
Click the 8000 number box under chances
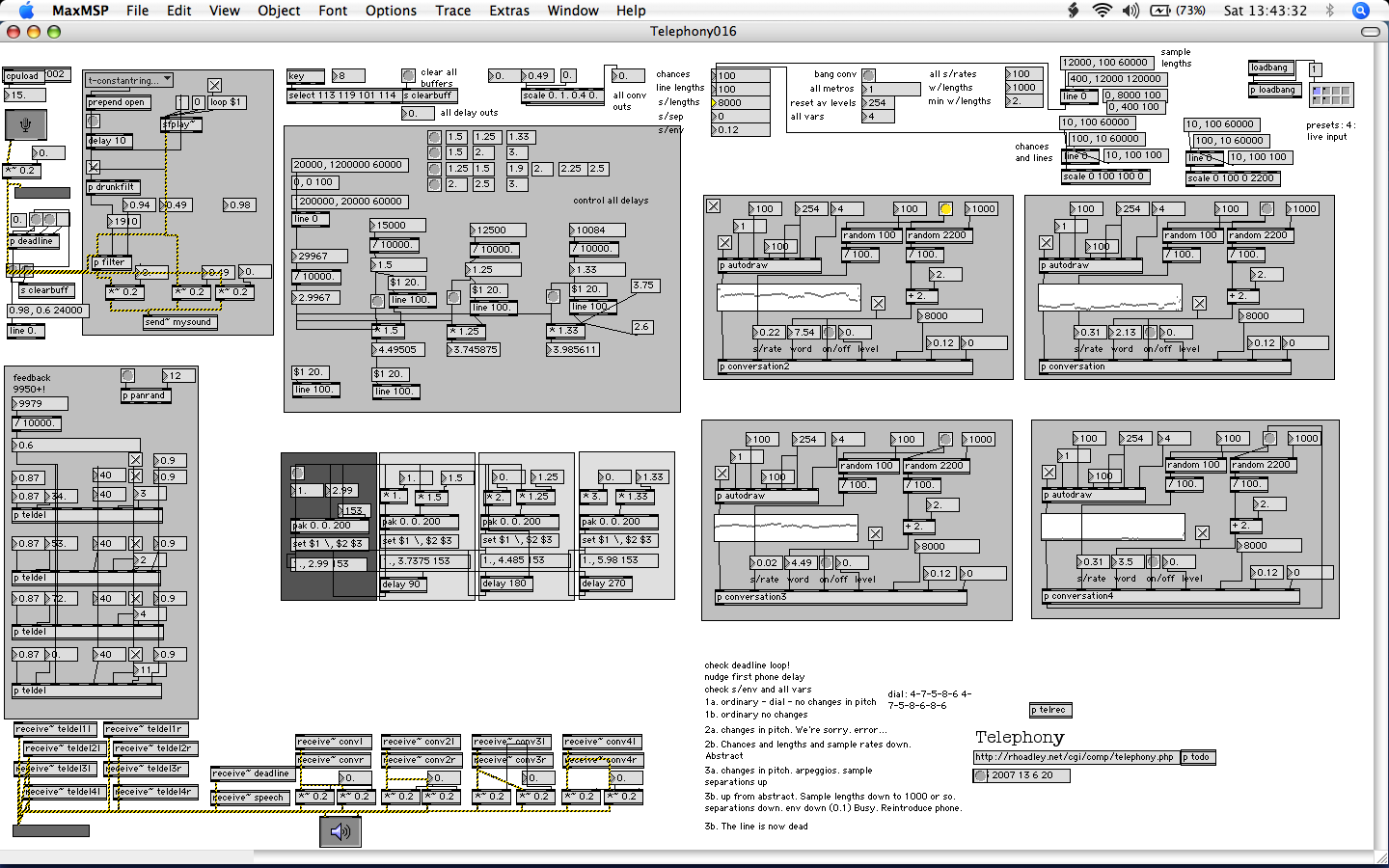click(741, 102)
